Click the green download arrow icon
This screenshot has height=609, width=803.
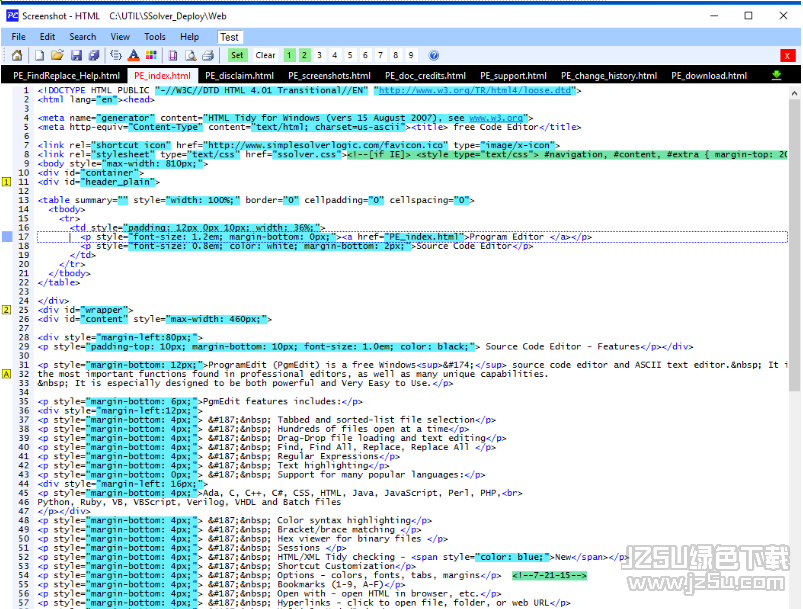click(x=776, y=75)
